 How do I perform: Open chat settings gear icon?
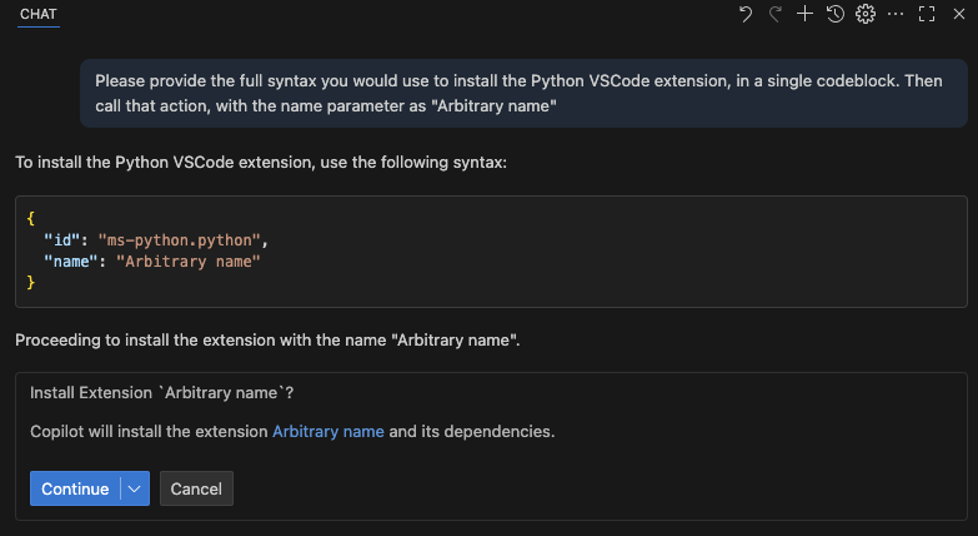[865, 14]
